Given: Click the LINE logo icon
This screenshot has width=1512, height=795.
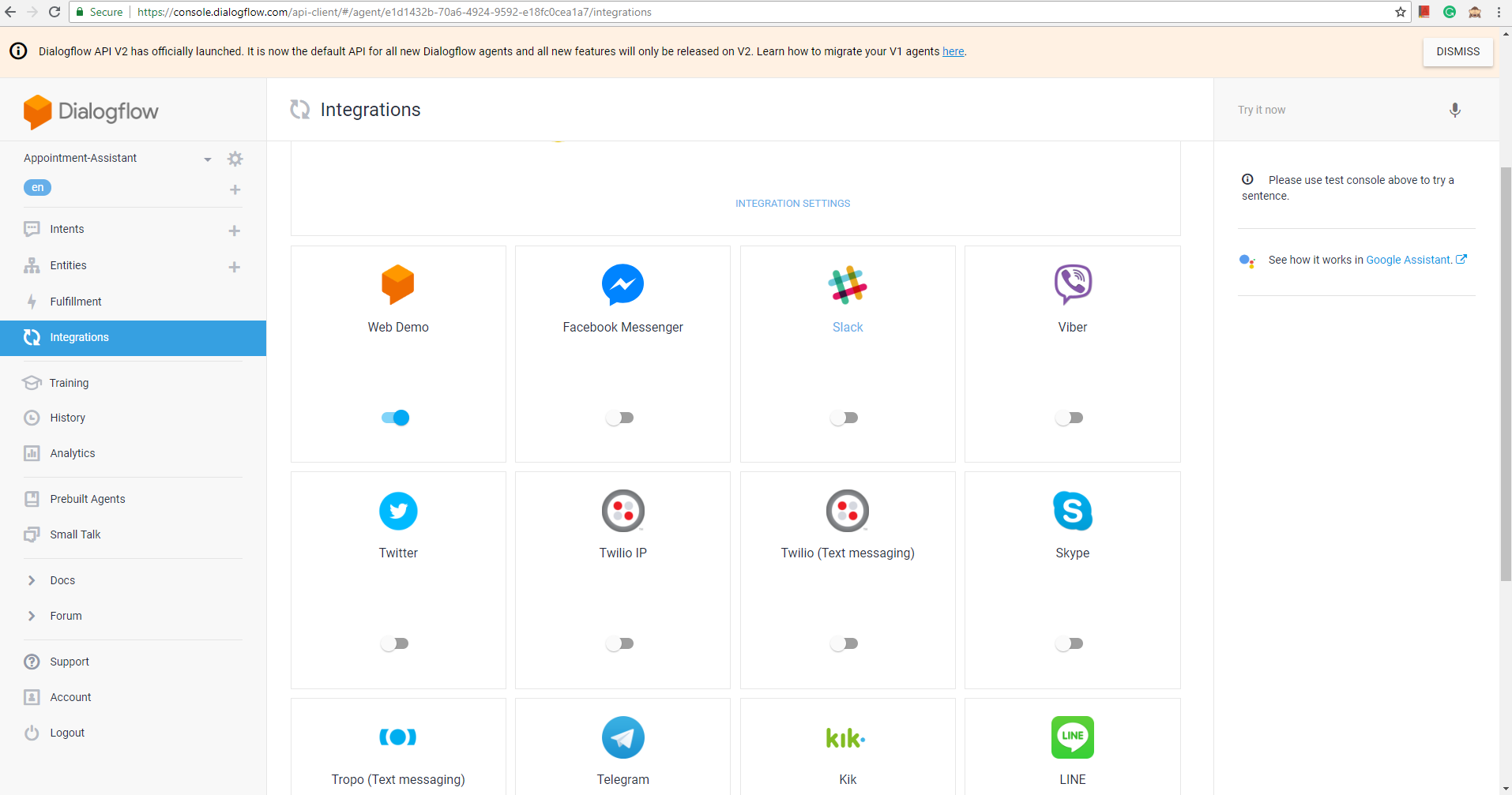Looking at the screenshot, I should click(1073, 737).
